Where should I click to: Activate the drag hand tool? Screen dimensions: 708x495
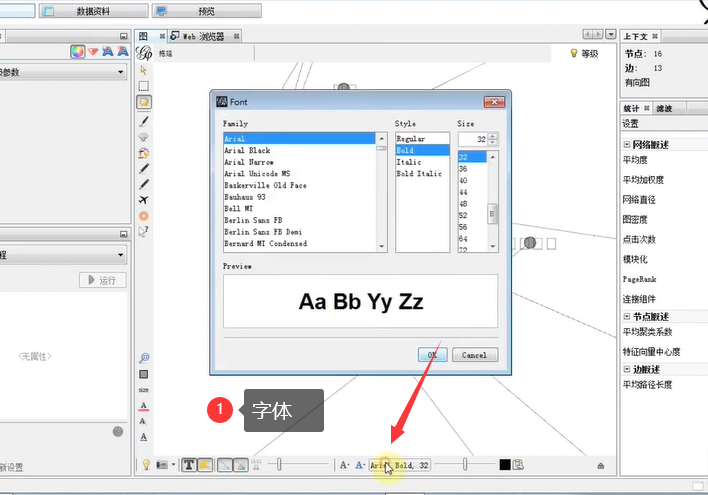point(144,102)
